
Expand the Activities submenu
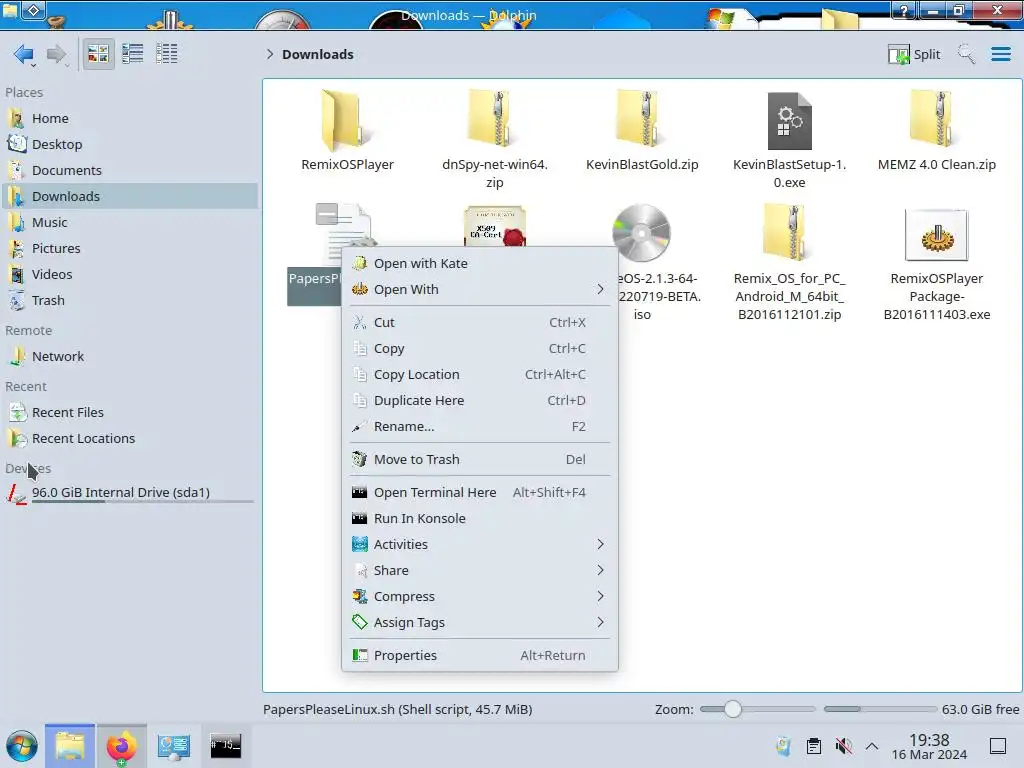tap(479, 545)
